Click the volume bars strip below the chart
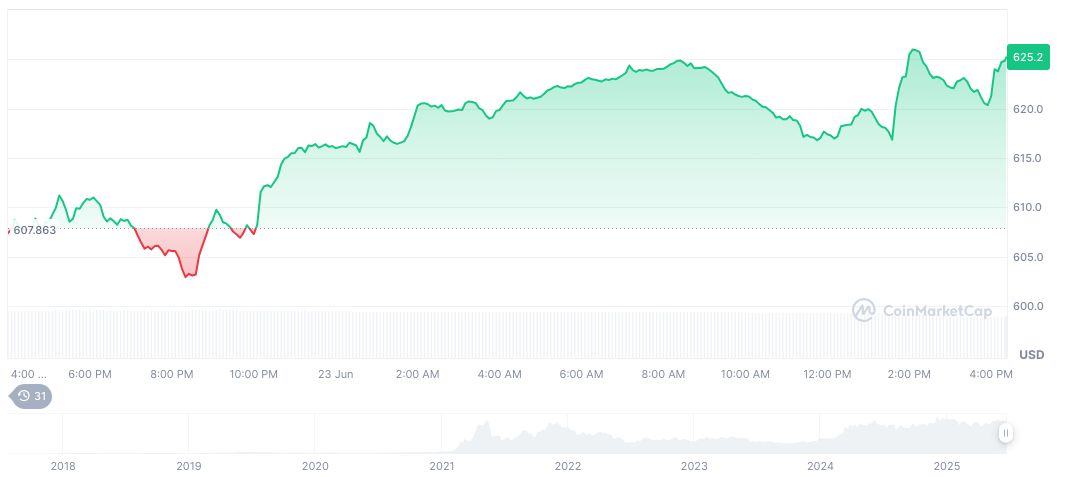This screenshot has height=477, width=1072. [500, 334]
